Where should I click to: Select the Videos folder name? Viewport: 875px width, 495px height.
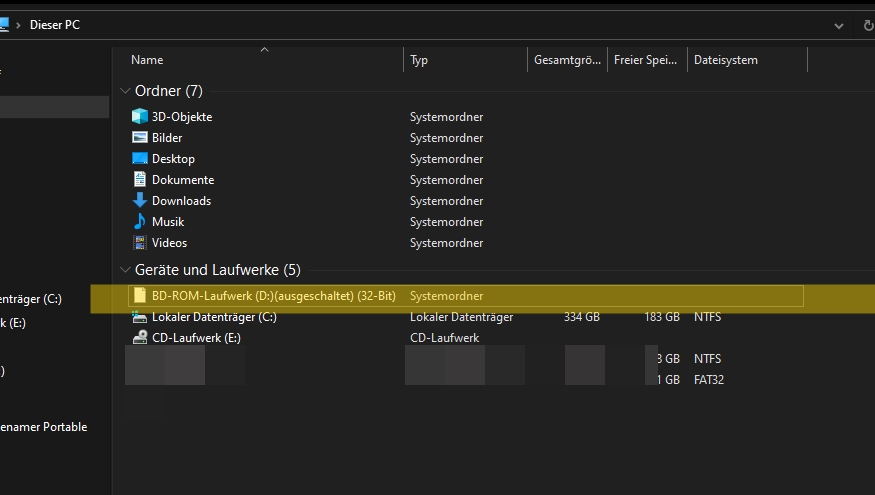point(169,243)
